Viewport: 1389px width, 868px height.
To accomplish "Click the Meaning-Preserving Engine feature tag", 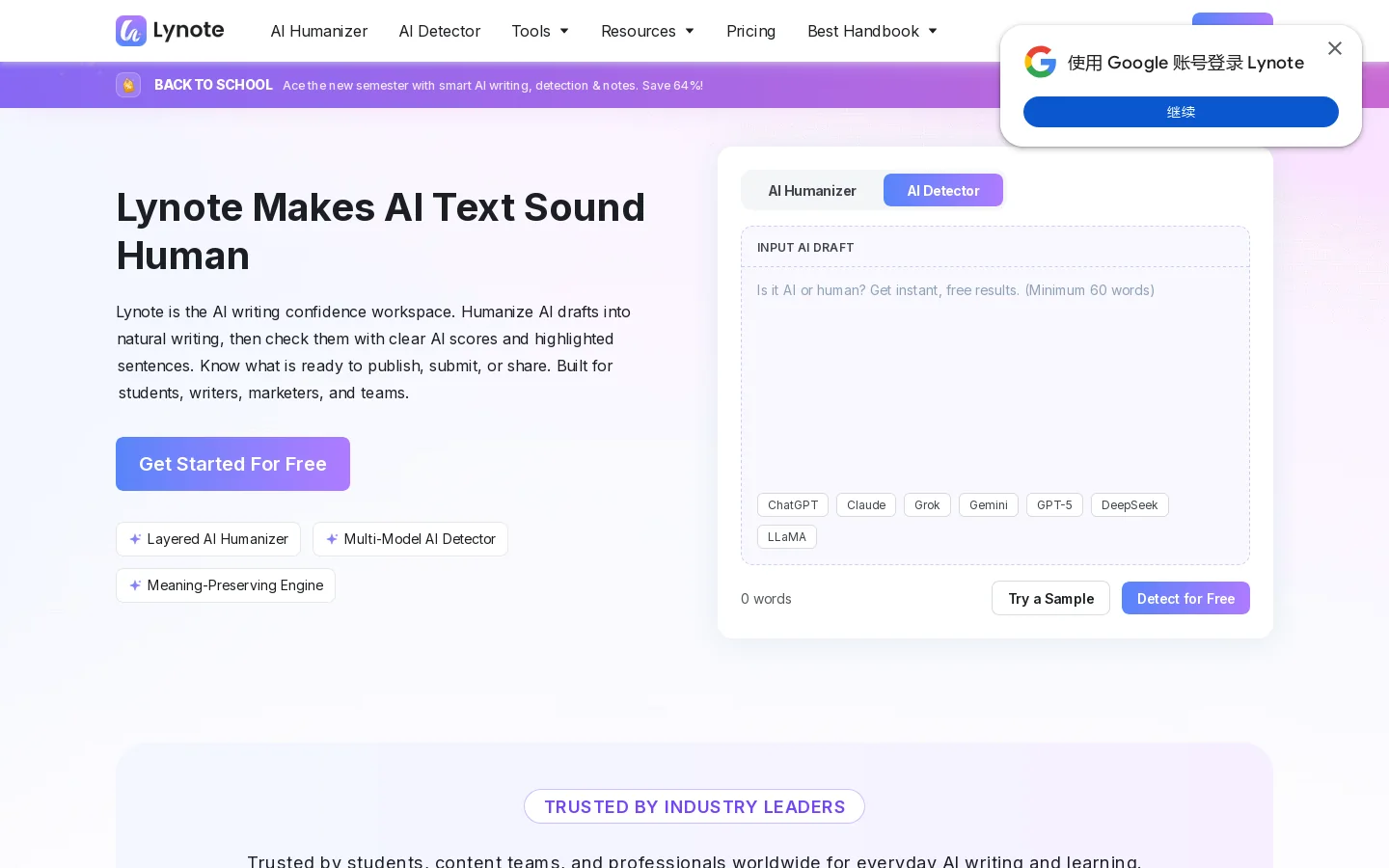I will tap(226, 585).
